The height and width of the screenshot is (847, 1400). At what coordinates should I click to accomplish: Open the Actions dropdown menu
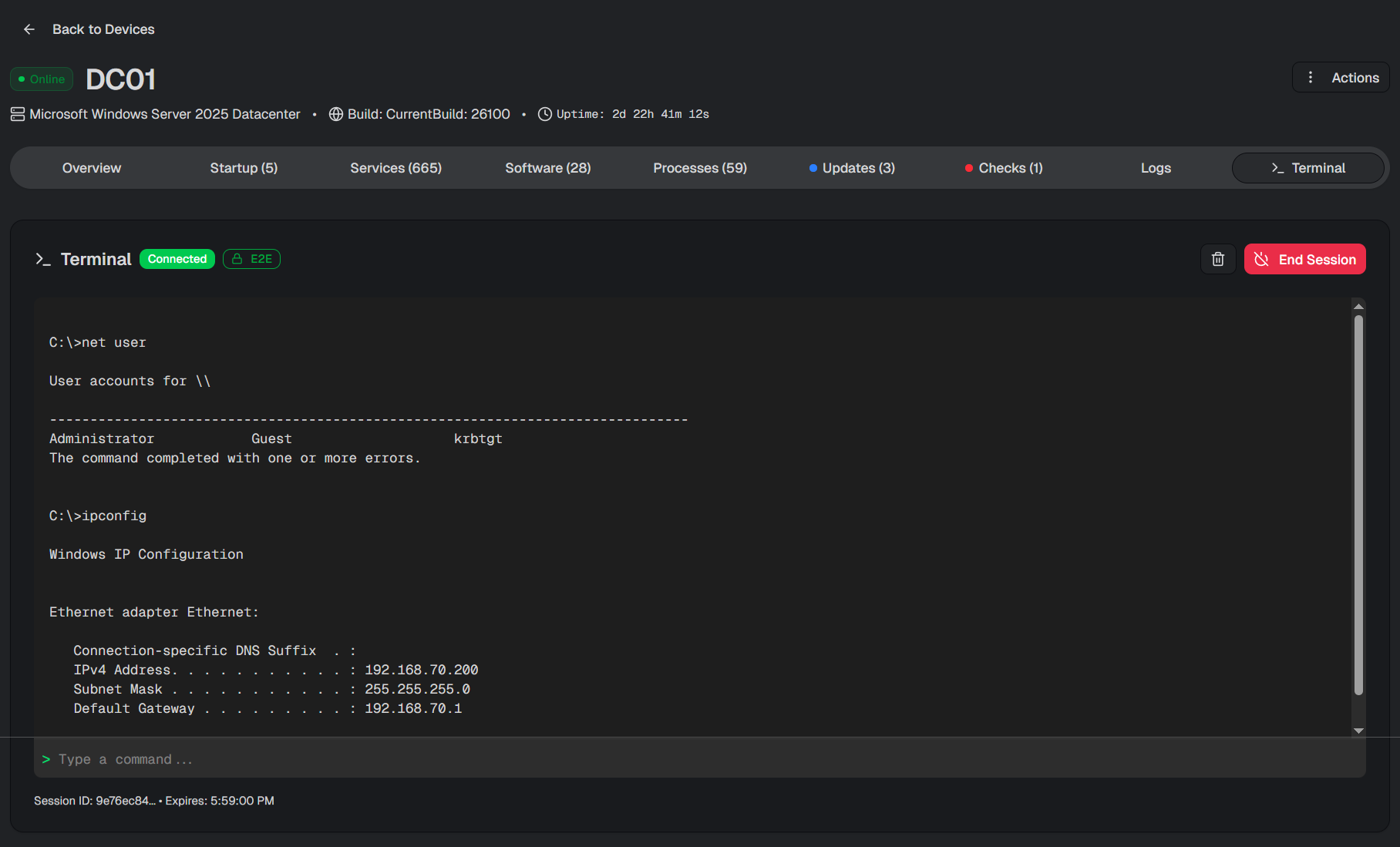pos(1341,78)
